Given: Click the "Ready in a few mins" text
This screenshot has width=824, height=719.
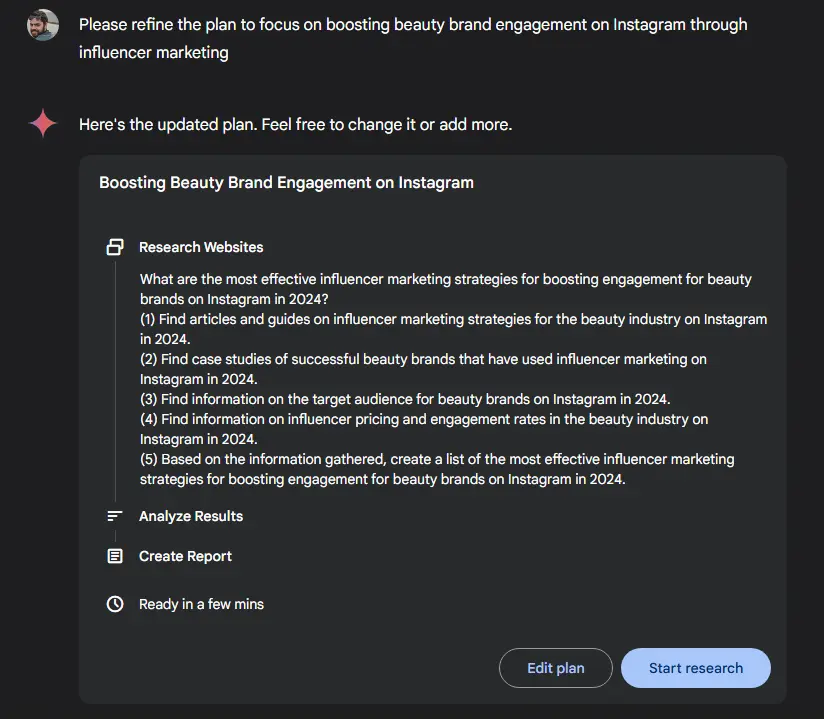Looking at the screenshot, I should point(201,604).
